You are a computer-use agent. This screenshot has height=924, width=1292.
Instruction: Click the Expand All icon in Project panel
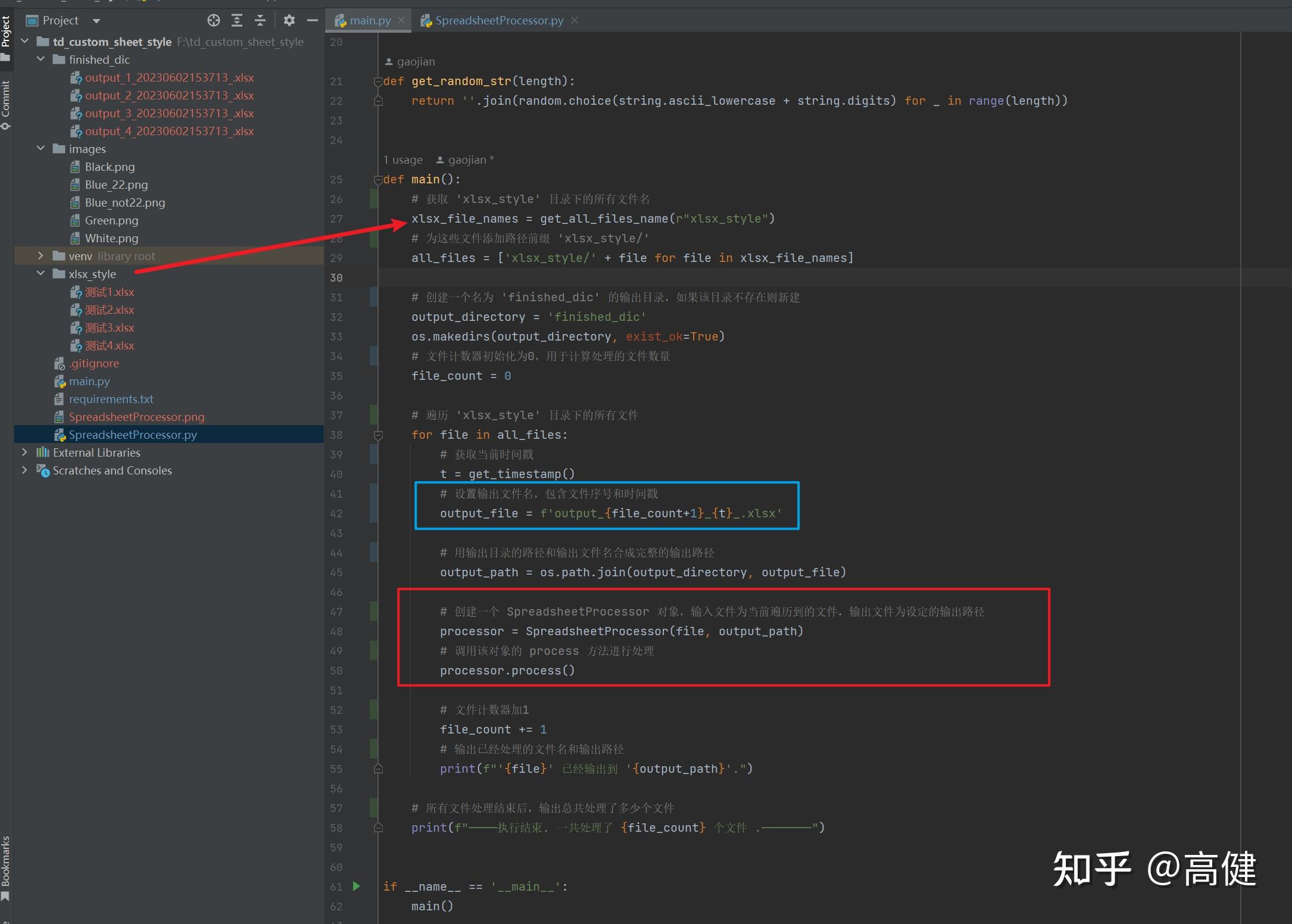click(x=237, y=21)
